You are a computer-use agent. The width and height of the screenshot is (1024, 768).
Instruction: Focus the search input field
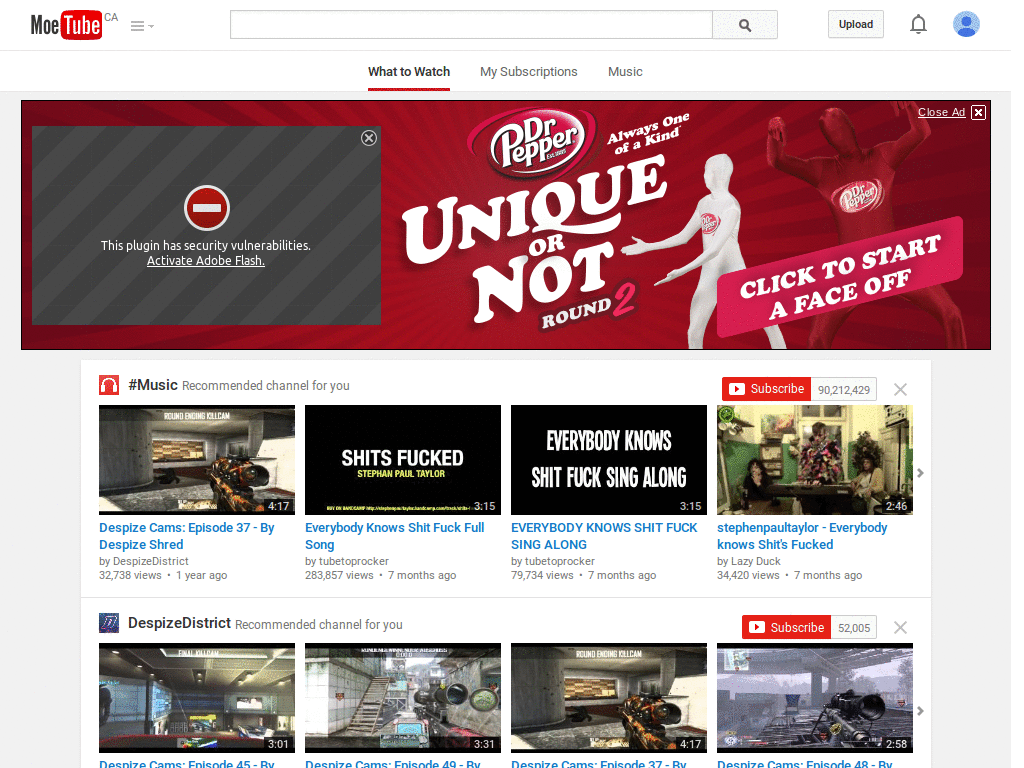[471, 25]
